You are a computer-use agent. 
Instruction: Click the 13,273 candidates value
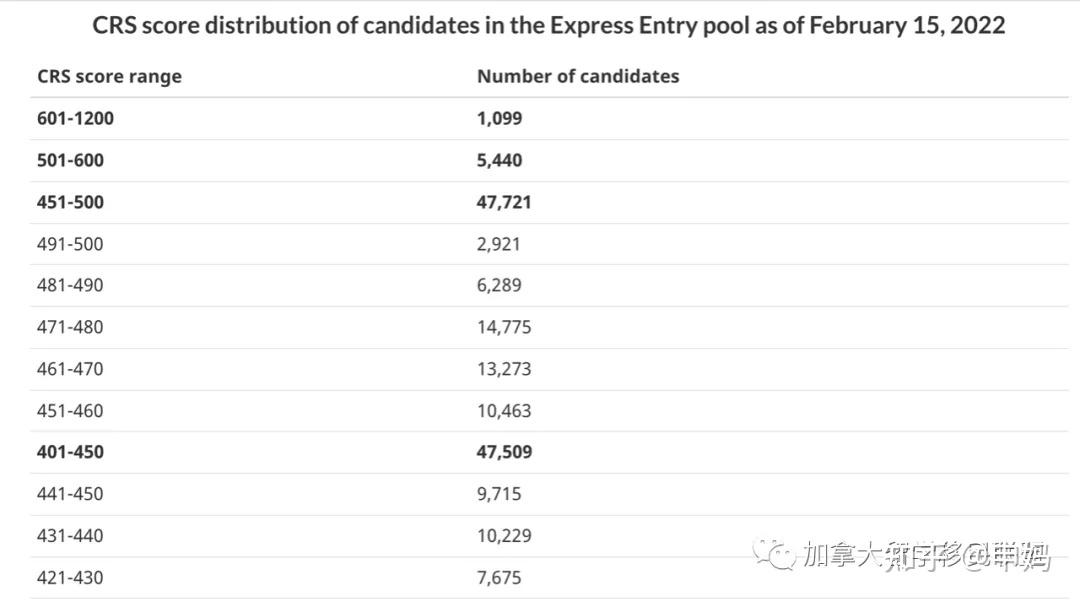click(504, 369)
